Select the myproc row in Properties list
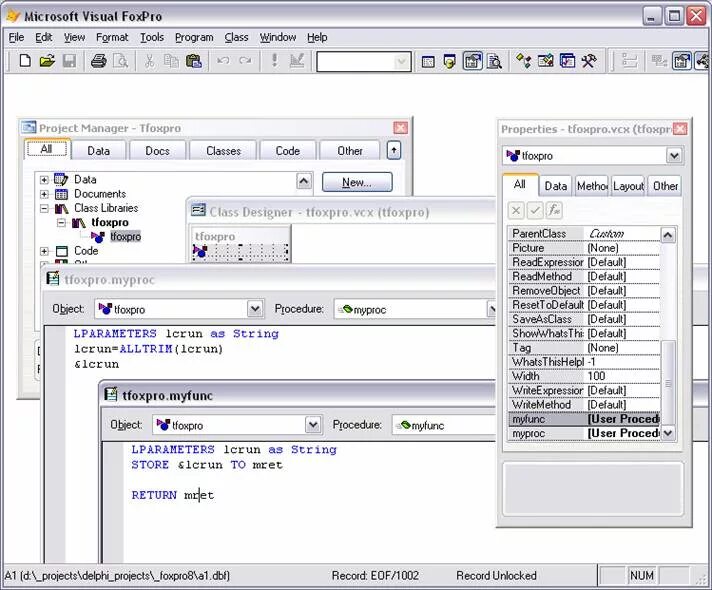This screenshot has height=590, width=712. click(x=584, y=433)
